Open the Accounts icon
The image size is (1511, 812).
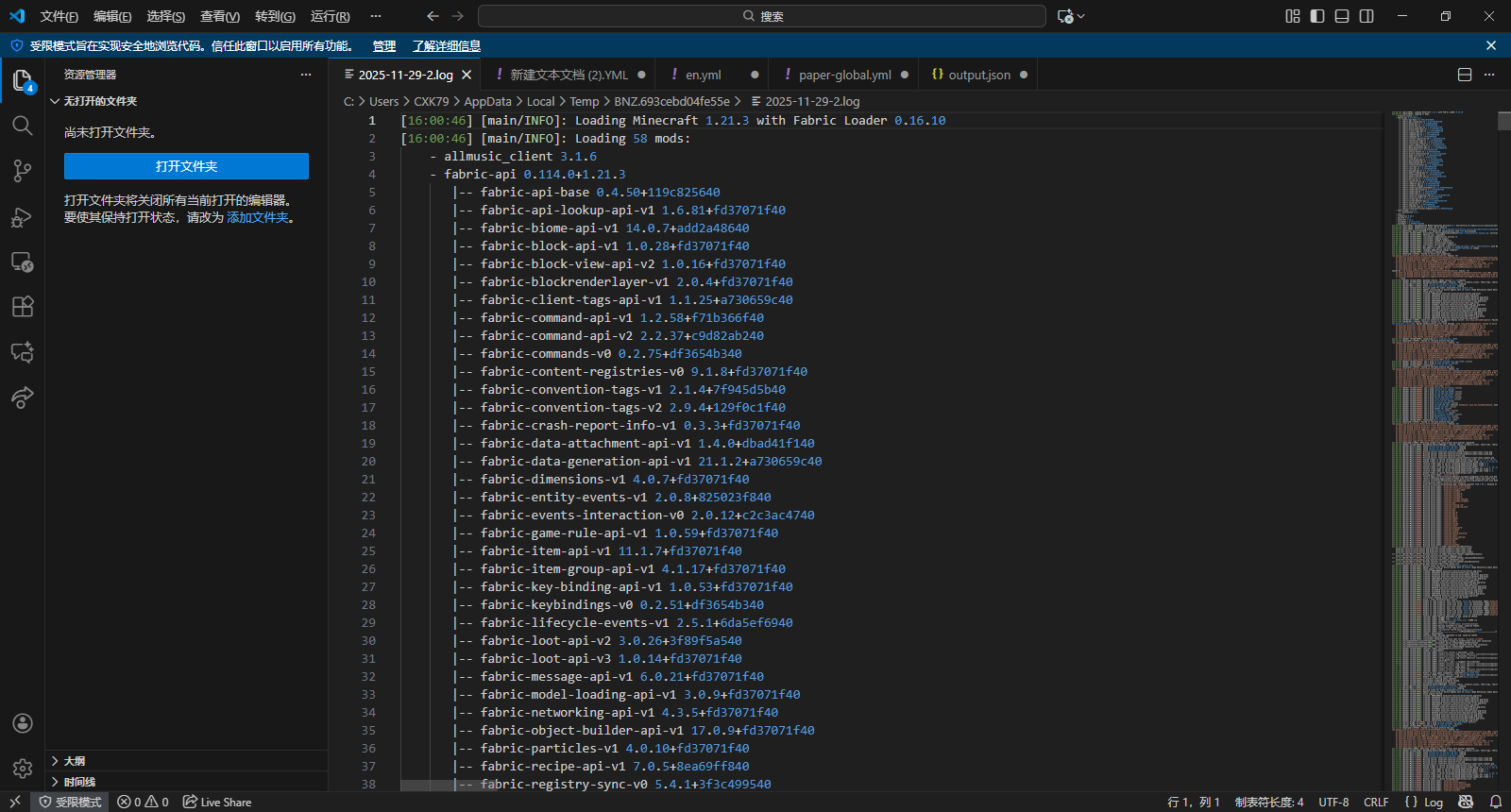(23, 723)
